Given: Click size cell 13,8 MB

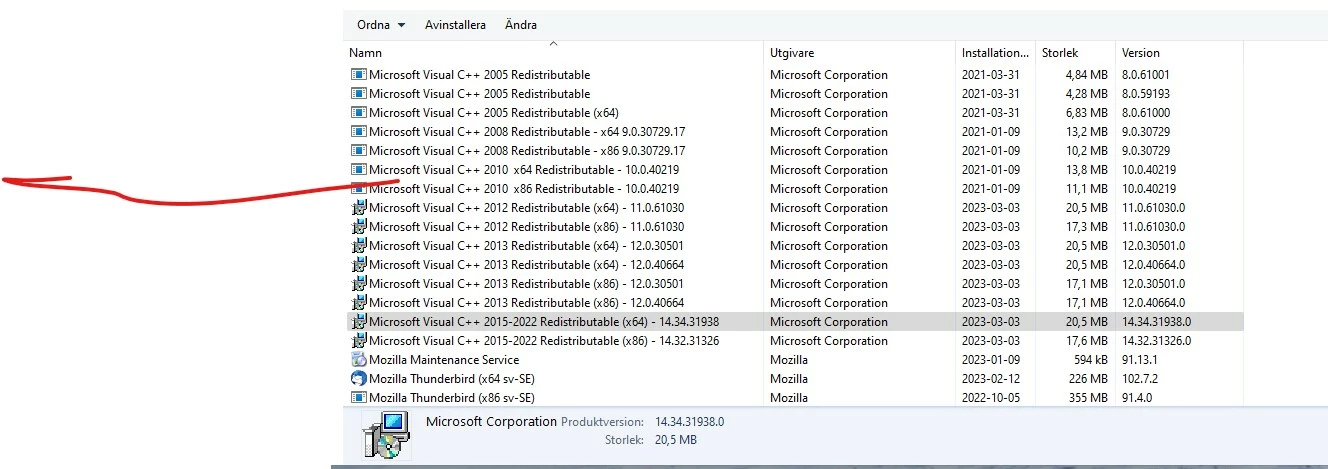Looking at the screenshot, I should tap(1087, 170).
